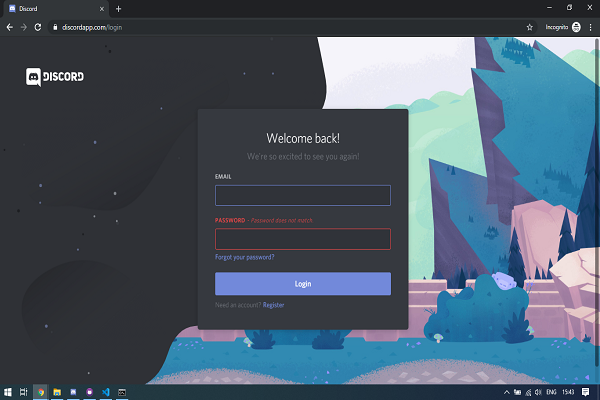Open the Chrome three-dot menu

[x=590, y=27]
